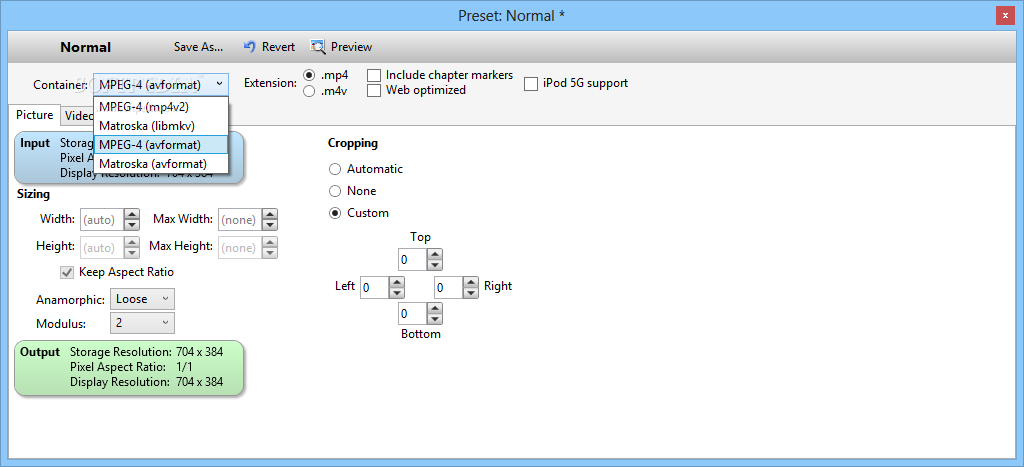1024x467 pixels.
Task: Increase Width with the up arrow
Action: (x=132, y=214)
